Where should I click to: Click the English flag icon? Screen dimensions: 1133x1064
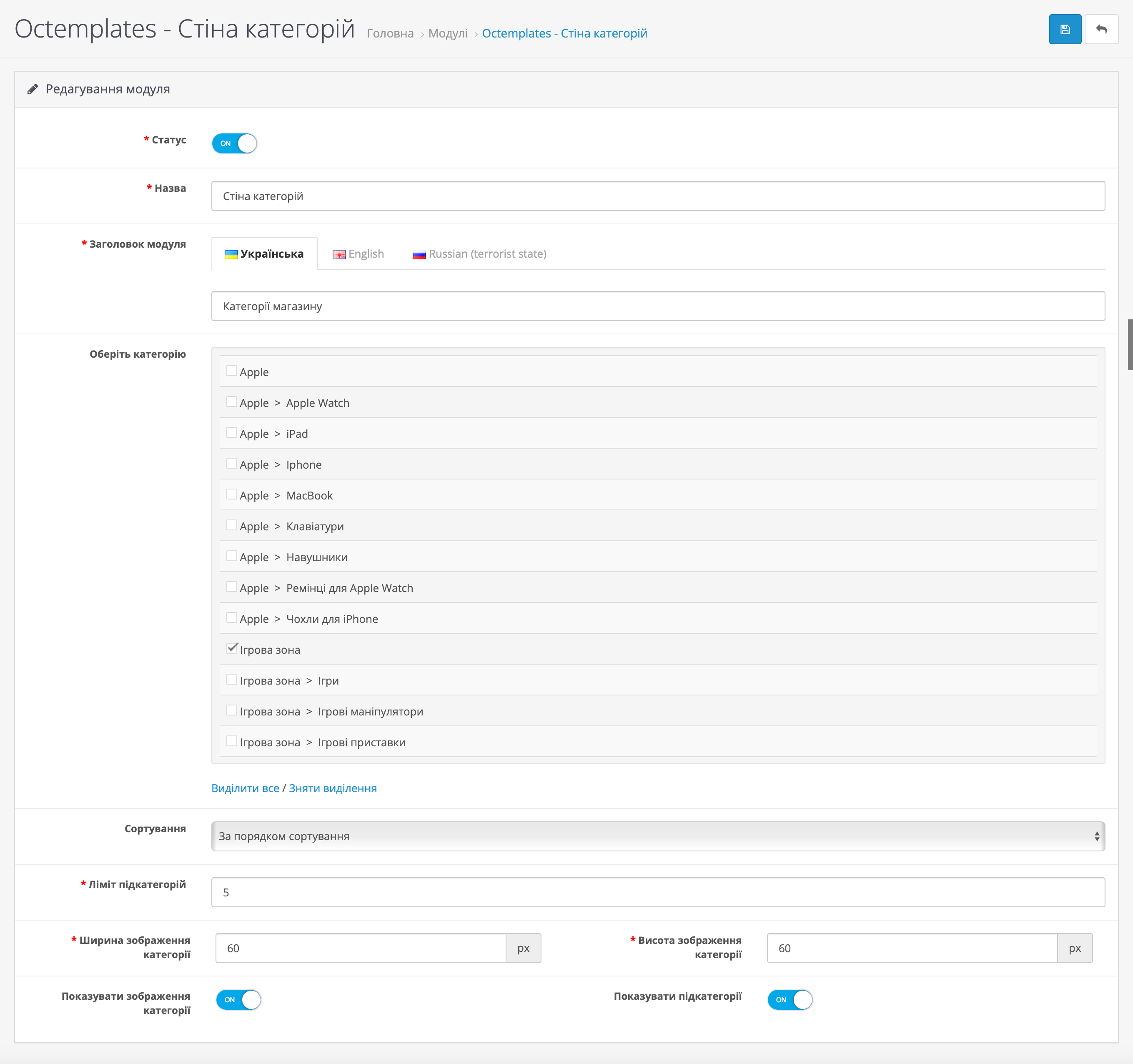(339, 255)
